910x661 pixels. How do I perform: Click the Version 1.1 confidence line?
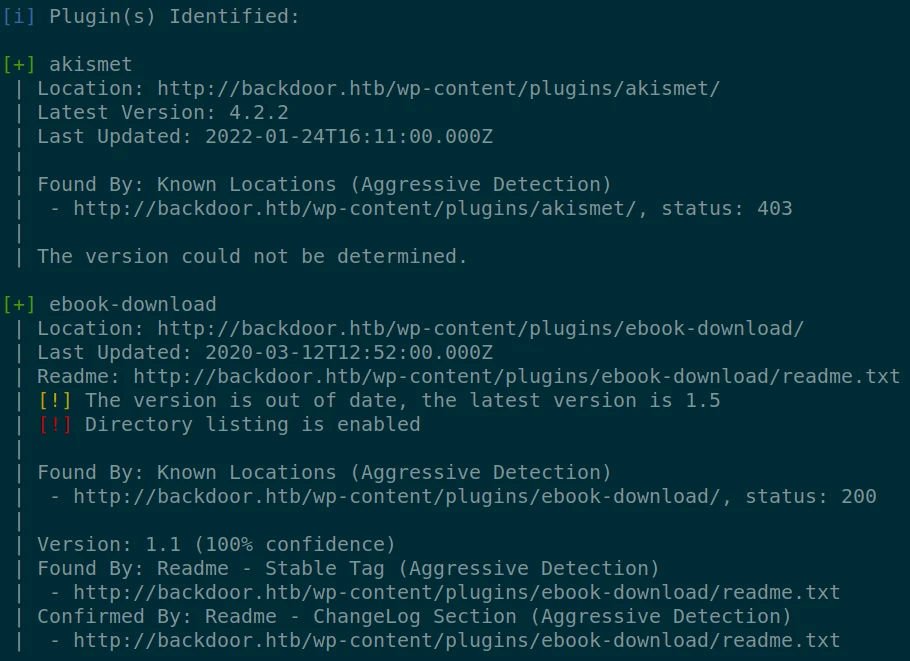[x=216, y=545]
